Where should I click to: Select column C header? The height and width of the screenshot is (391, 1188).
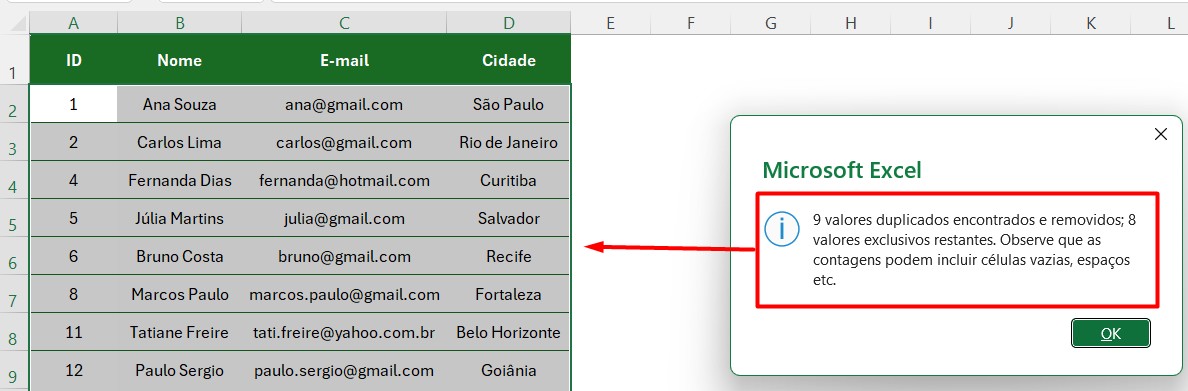tap(344, 23)
